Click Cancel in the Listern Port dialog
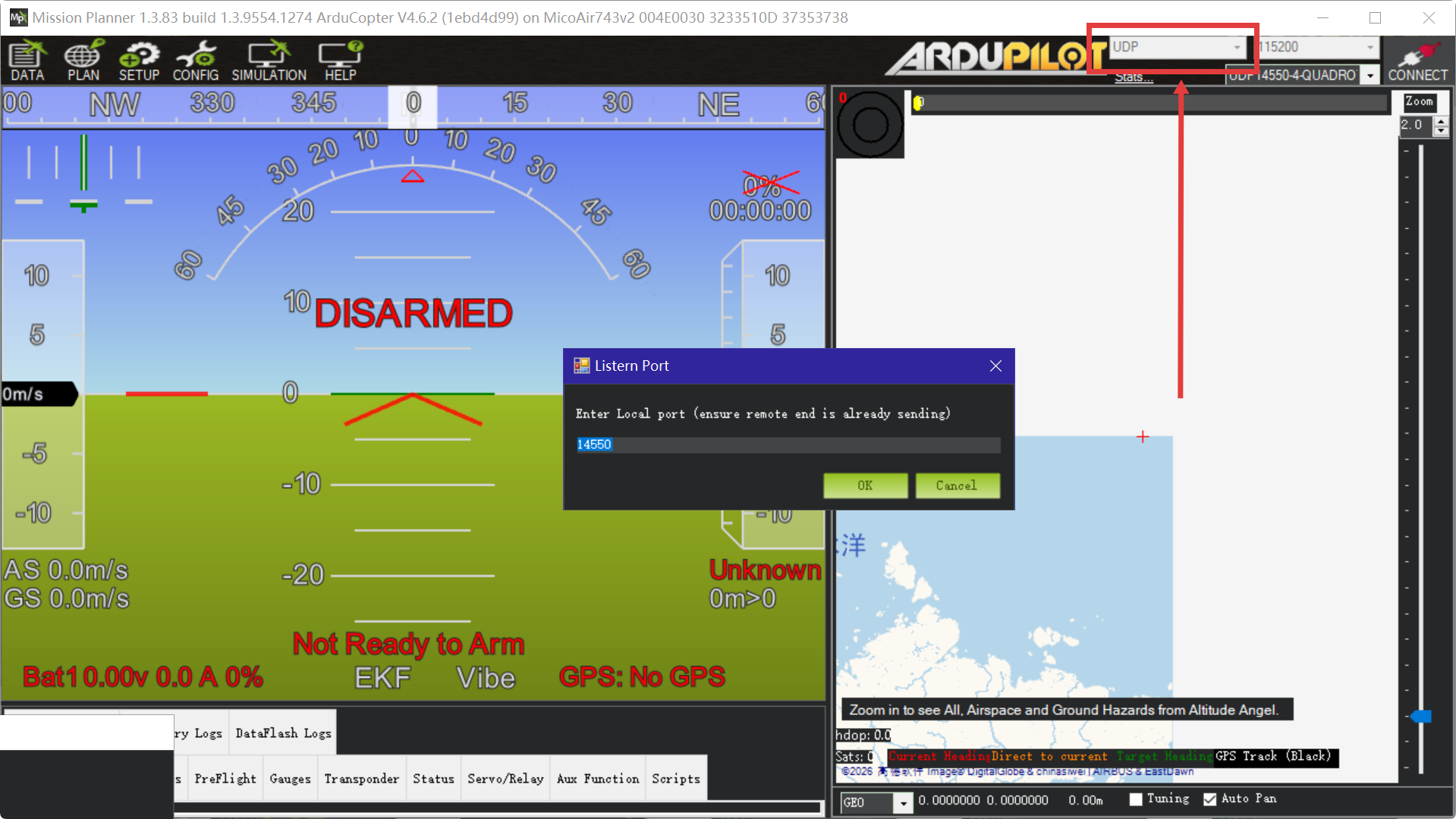 (x=957, y=486)
